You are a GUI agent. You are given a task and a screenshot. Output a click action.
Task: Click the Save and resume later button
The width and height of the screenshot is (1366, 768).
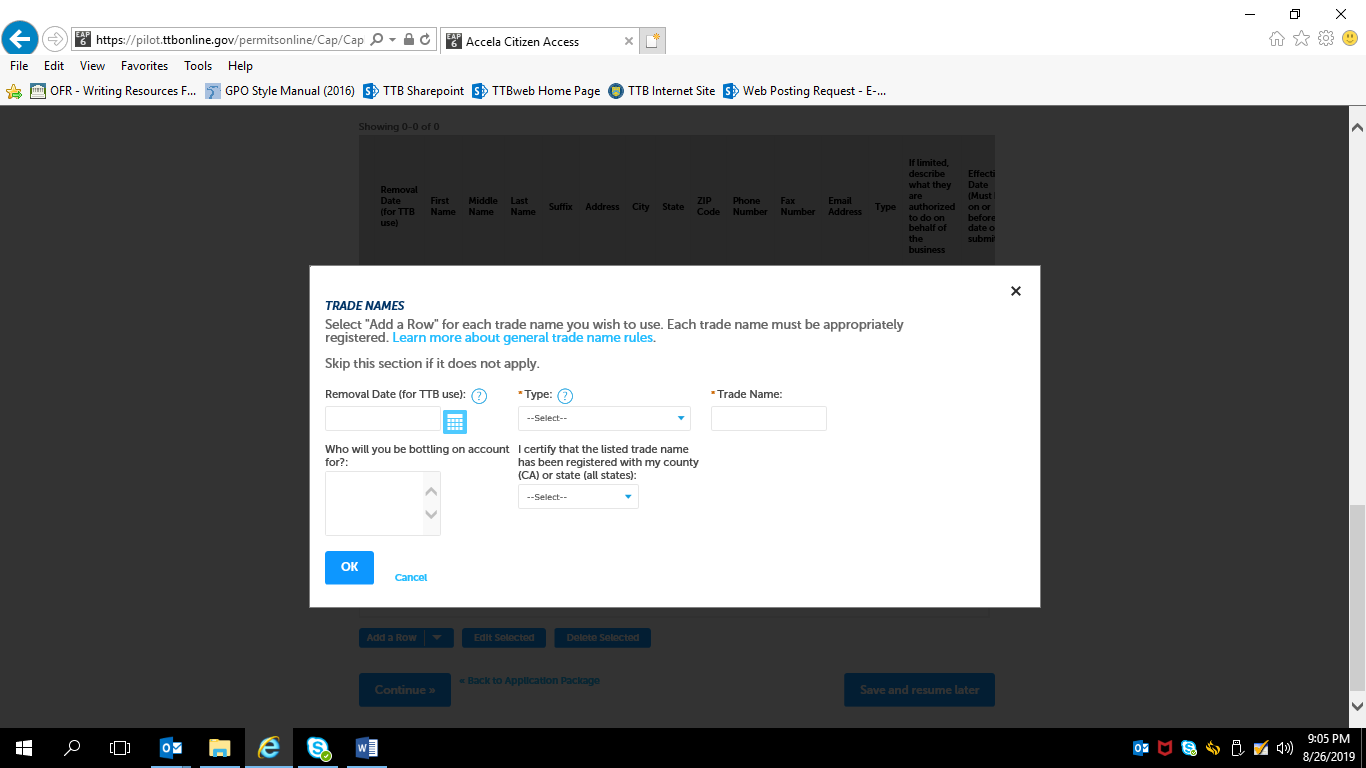[919, 690]
